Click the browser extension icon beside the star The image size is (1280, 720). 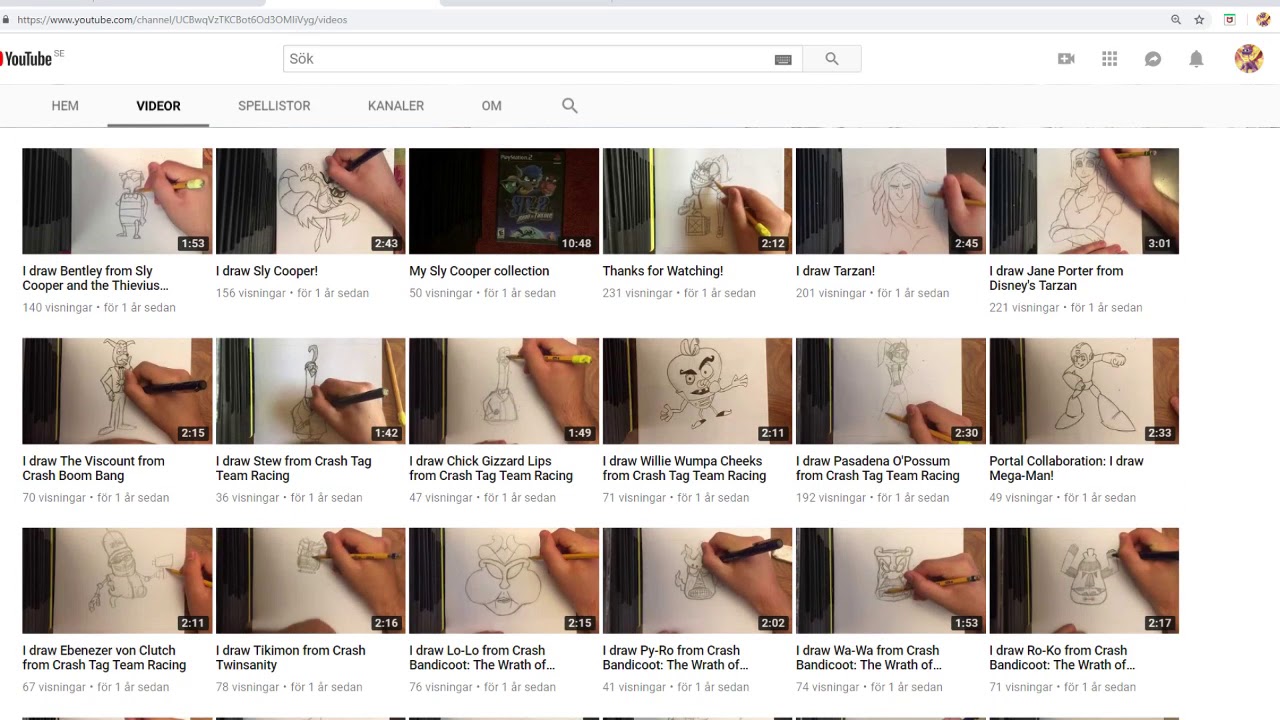click(x=1230, y=20)
